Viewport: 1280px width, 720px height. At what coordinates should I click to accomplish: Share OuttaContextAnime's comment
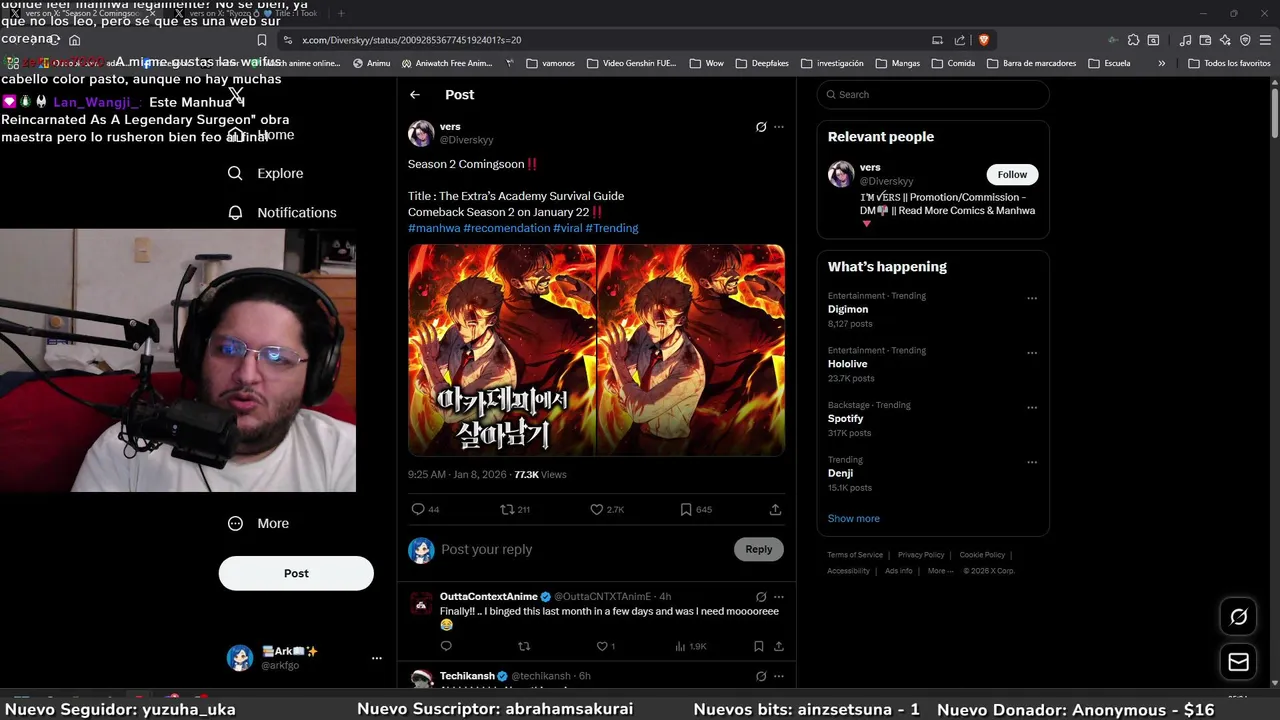click(x=779, y=647)
